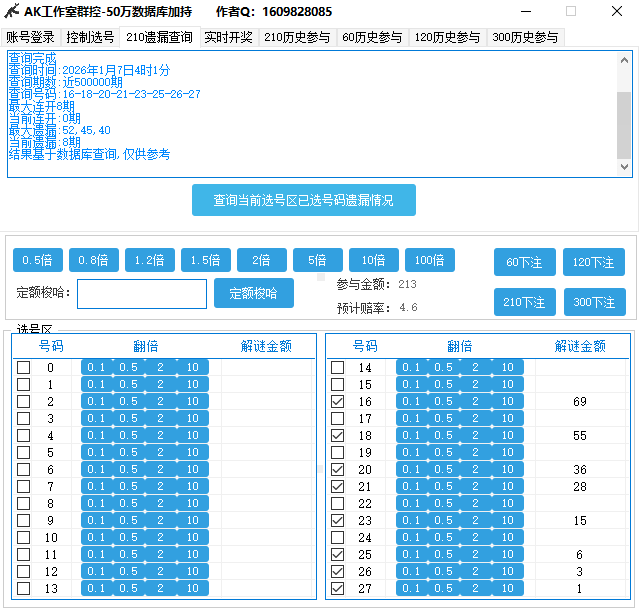Click the 查询当前选号区已选号码遗漏情况 button
Image resolution: width=639 pixels, height=611 pixels.
point(303,200)
